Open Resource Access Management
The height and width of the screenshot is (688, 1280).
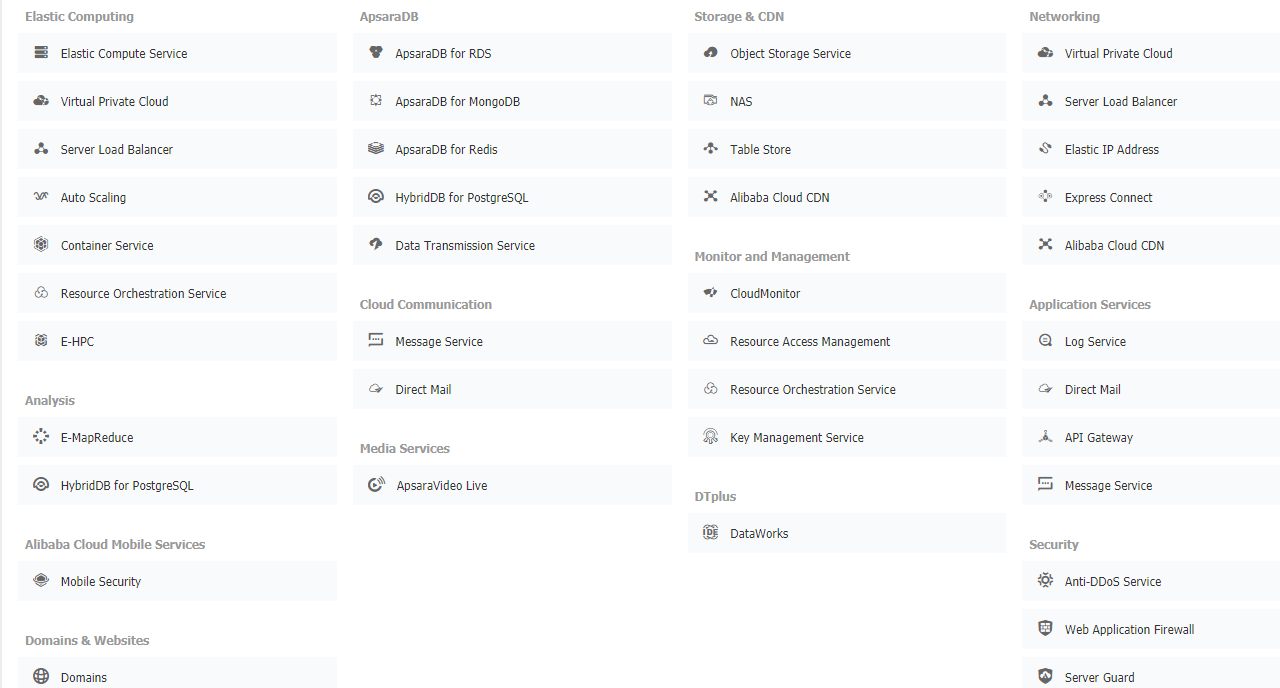tap(847, 341)
